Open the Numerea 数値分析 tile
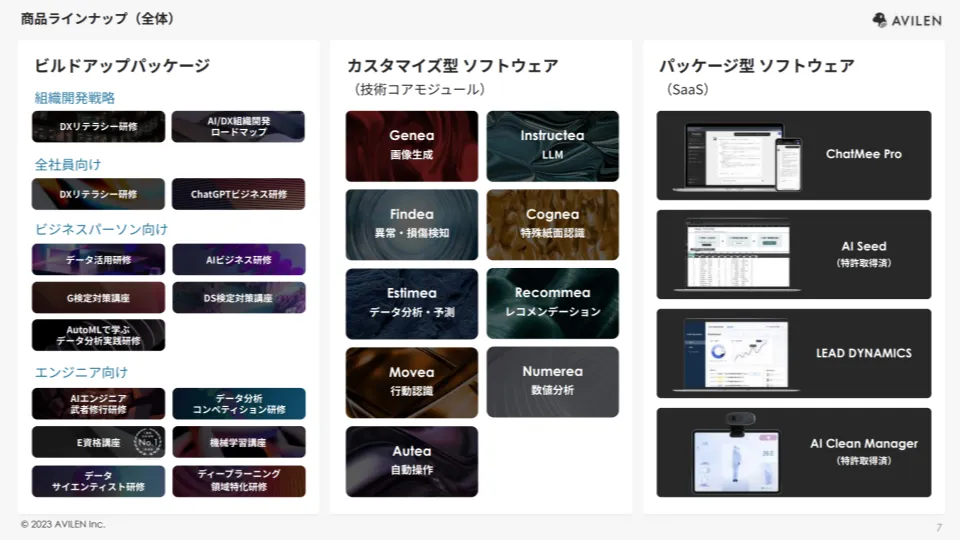The image size is (960, 540). pyautogui.click(x=552, y=382)
